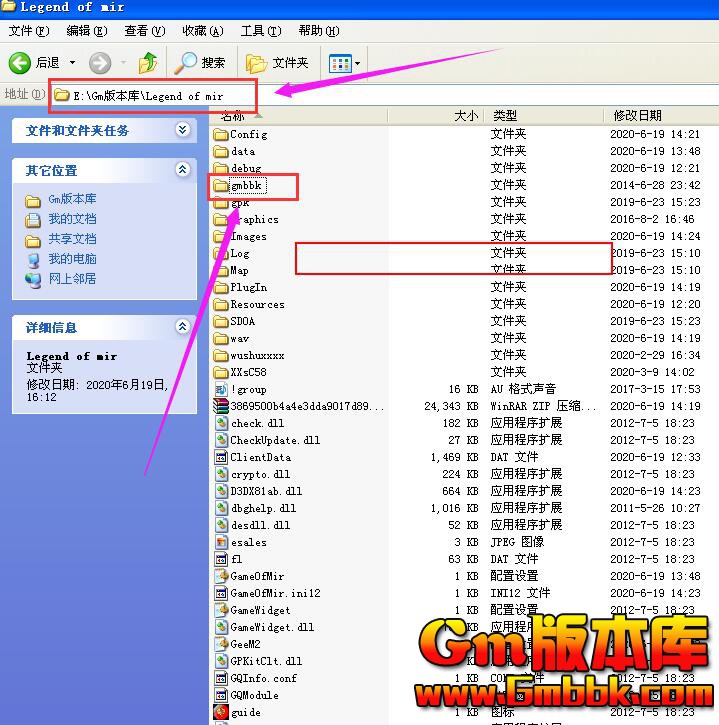Click the Up folder level icon
Image resolution: width=719 pixels, height=725 pixels.
coord(148,63)
